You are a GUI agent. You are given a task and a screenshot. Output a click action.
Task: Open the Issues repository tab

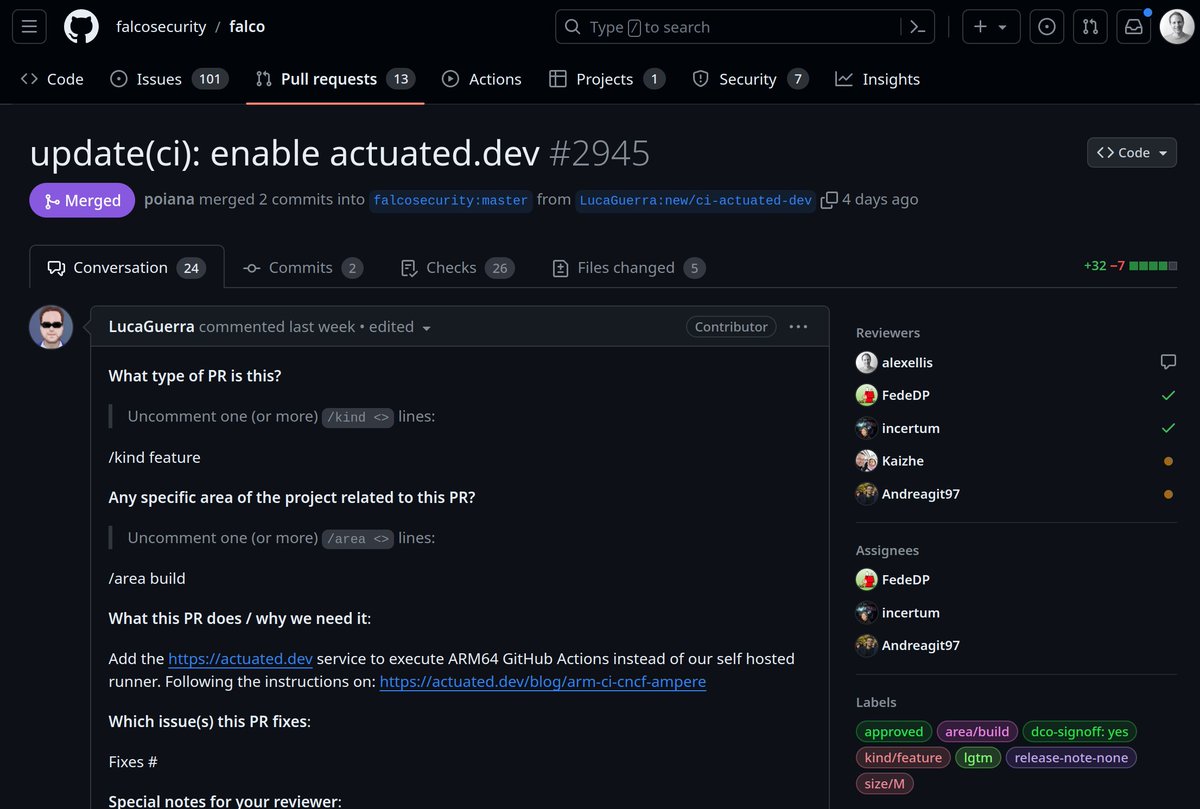pyautogui.click(x=169, y=79)
